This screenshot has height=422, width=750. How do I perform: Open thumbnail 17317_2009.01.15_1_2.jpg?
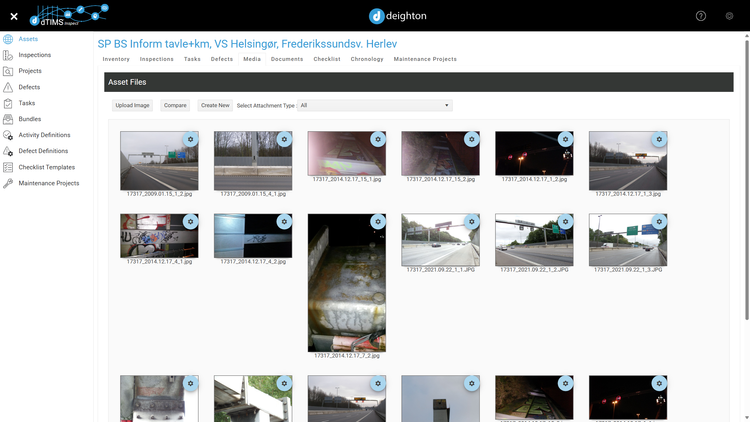[x=159, y=161]
